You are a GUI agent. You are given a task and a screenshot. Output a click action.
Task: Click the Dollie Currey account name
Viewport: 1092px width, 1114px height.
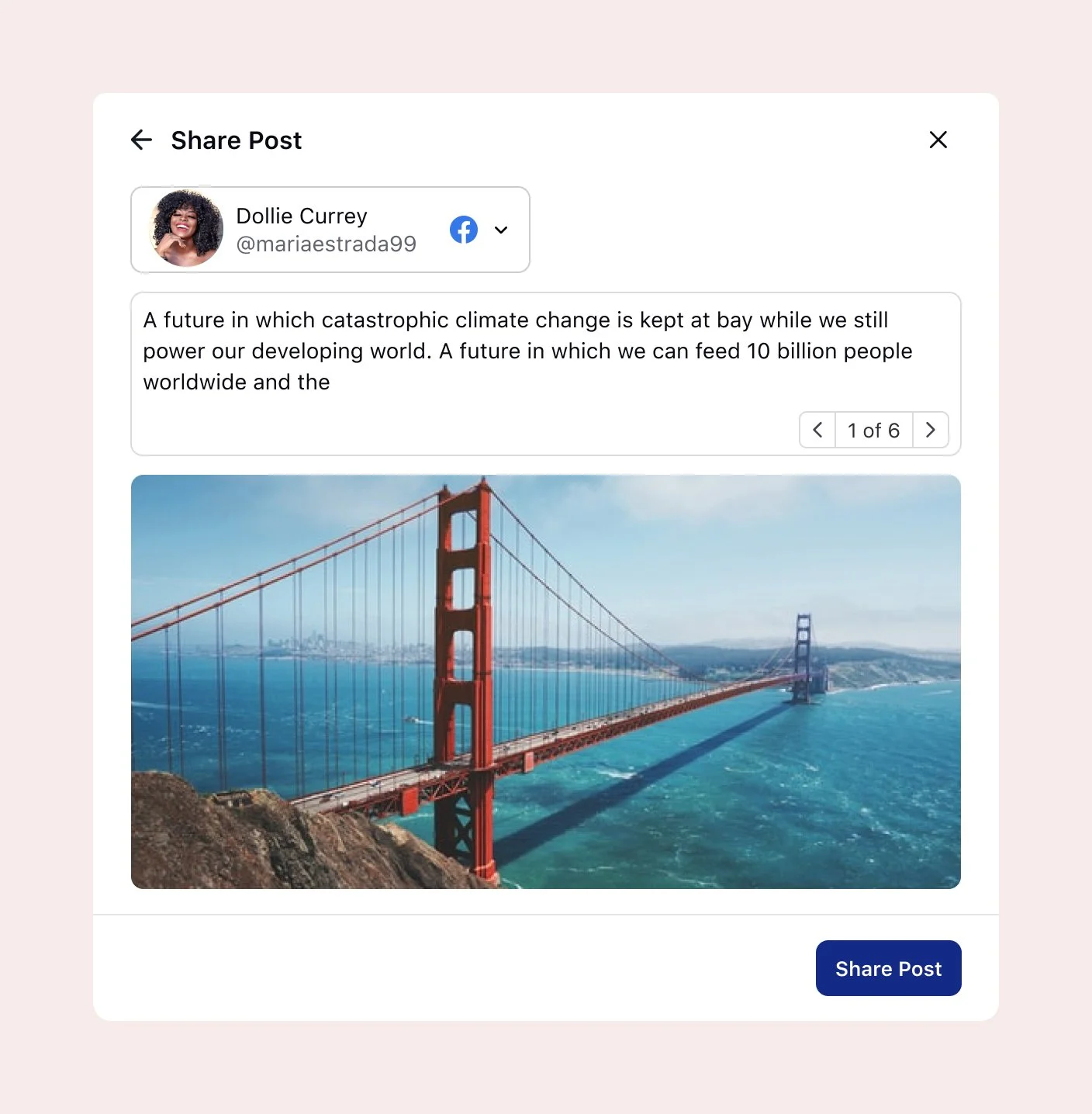pos(302,216)
